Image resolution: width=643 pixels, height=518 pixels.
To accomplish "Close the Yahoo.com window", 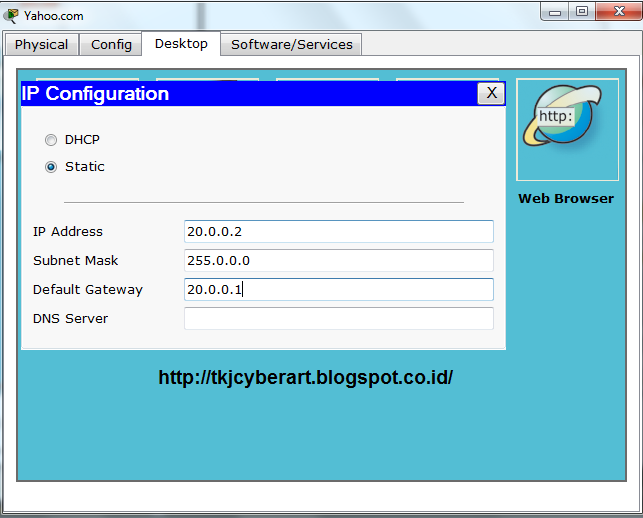I will [619, 11].
